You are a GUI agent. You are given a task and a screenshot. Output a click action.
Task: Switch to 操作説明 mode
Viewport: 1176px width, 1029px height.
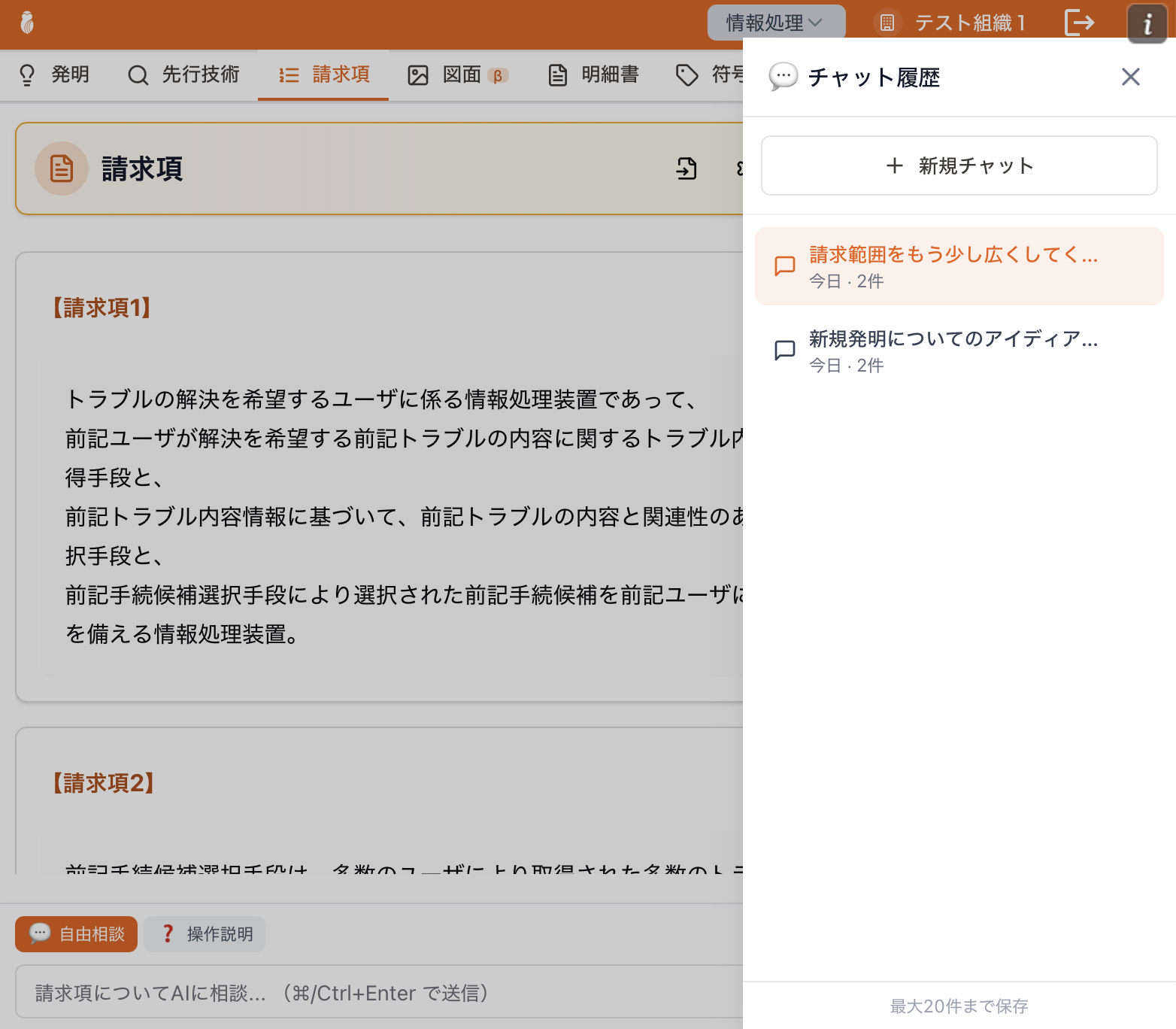tap(205, 934)
